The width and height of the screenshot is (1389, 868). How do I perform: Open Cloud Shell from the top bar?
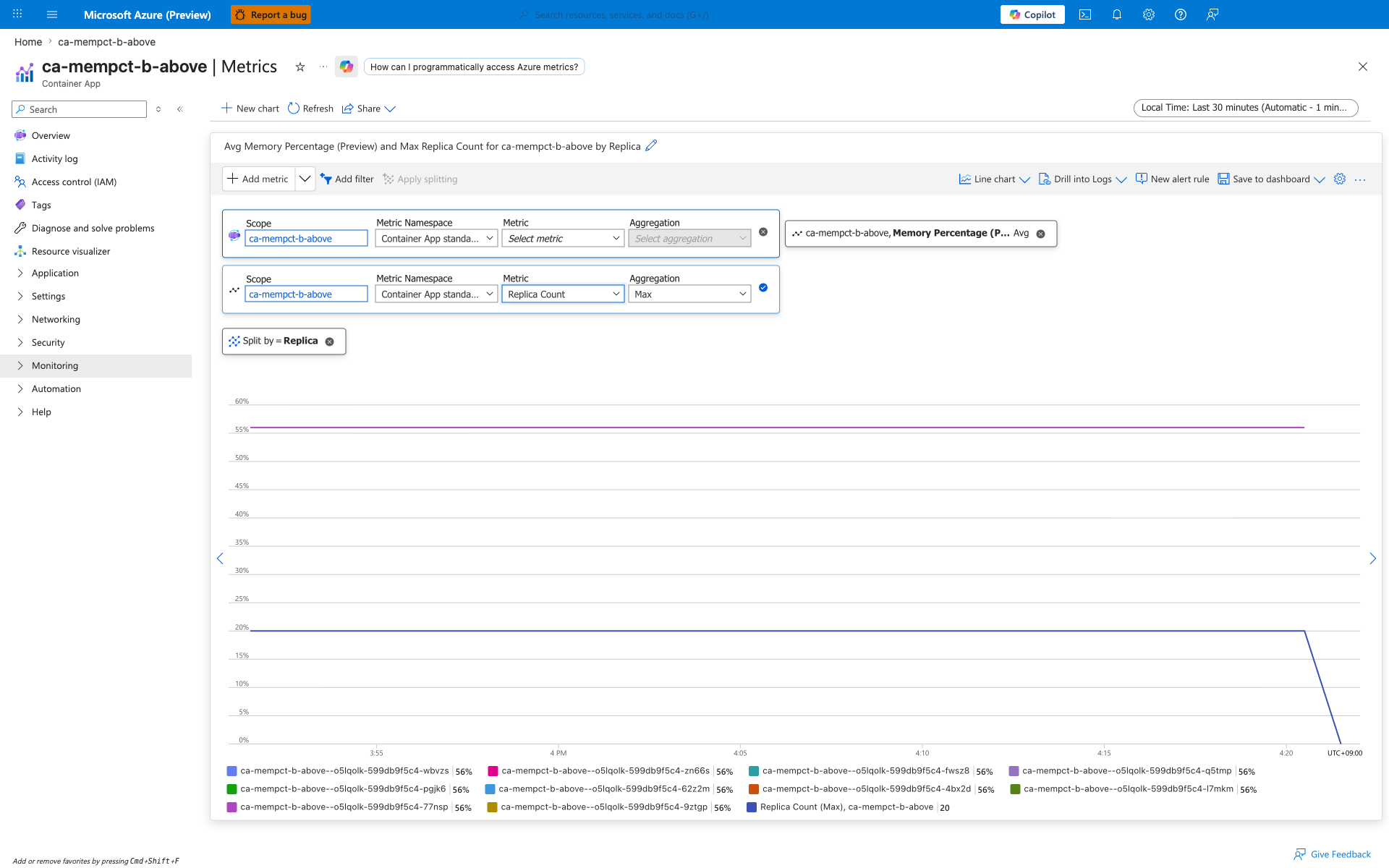(1085, 14)
